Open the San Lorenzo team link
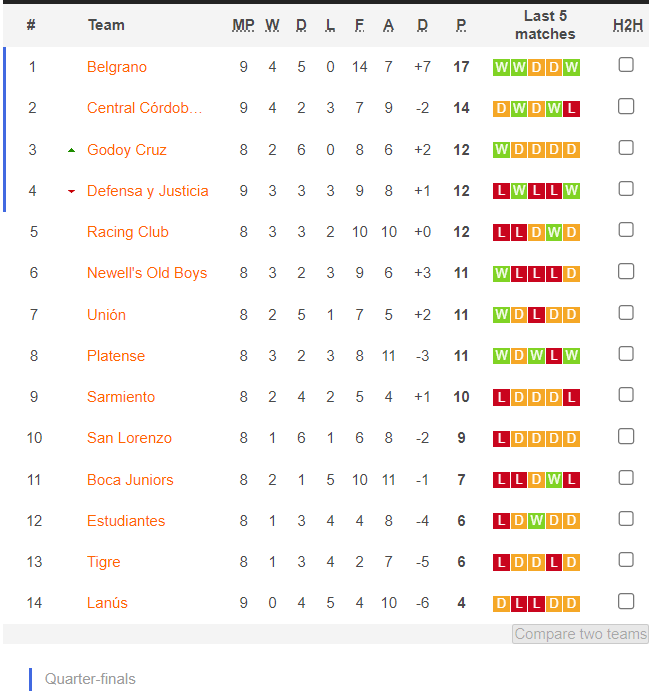Screen dimensions: 652x697 click(x=129, y=438)
